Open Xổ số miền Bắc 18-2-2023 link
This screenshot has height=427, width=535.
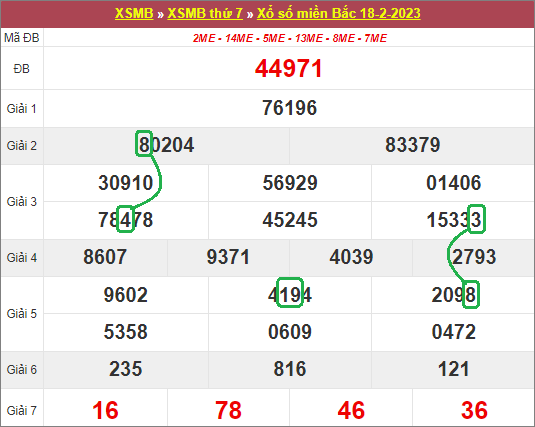[x=338, y=13]
